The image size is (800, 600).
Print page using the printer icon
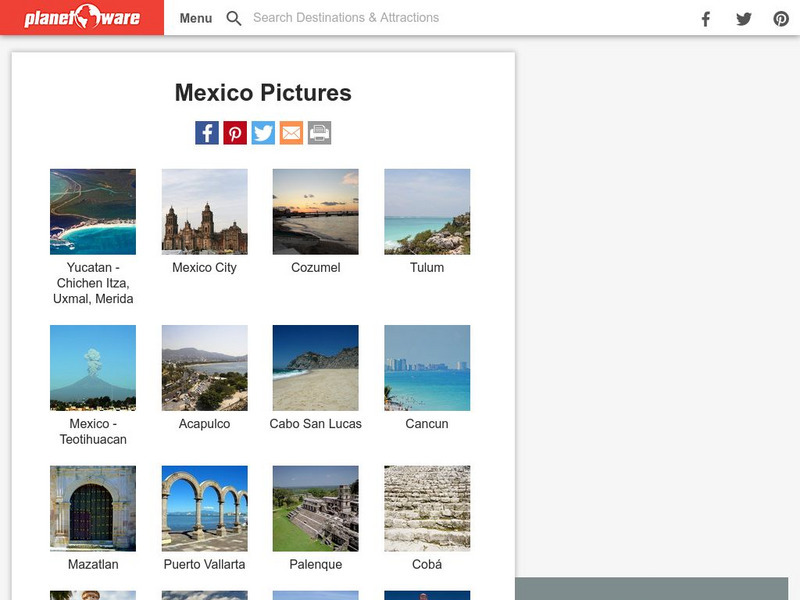[x=319, y=133]
